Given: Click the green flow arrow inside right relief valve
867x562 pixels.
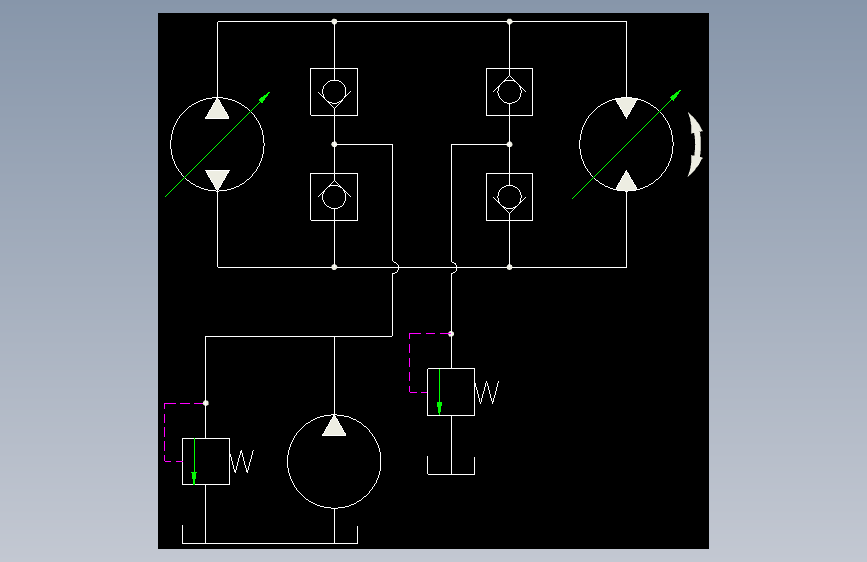Looking at the screenshot, I should 439,392.
